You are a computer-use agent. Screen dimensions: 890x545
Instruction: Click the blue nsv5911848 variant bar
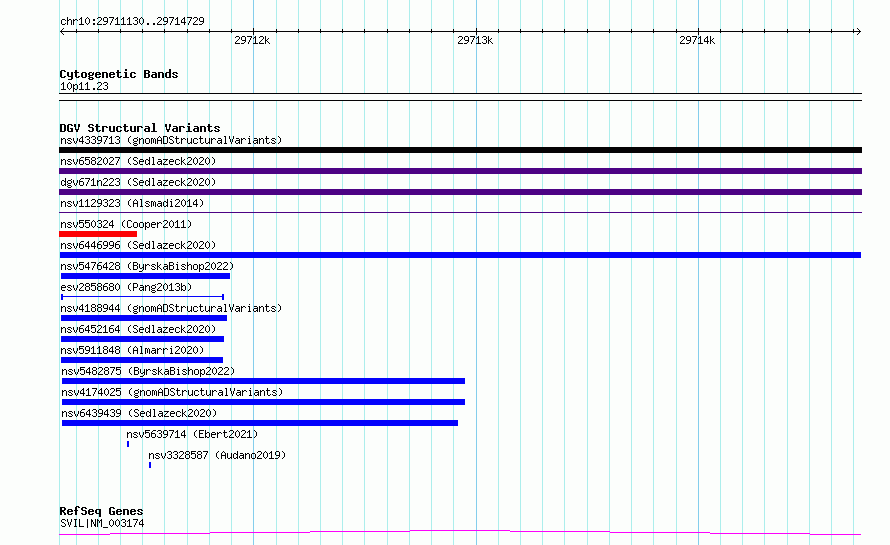142,360
